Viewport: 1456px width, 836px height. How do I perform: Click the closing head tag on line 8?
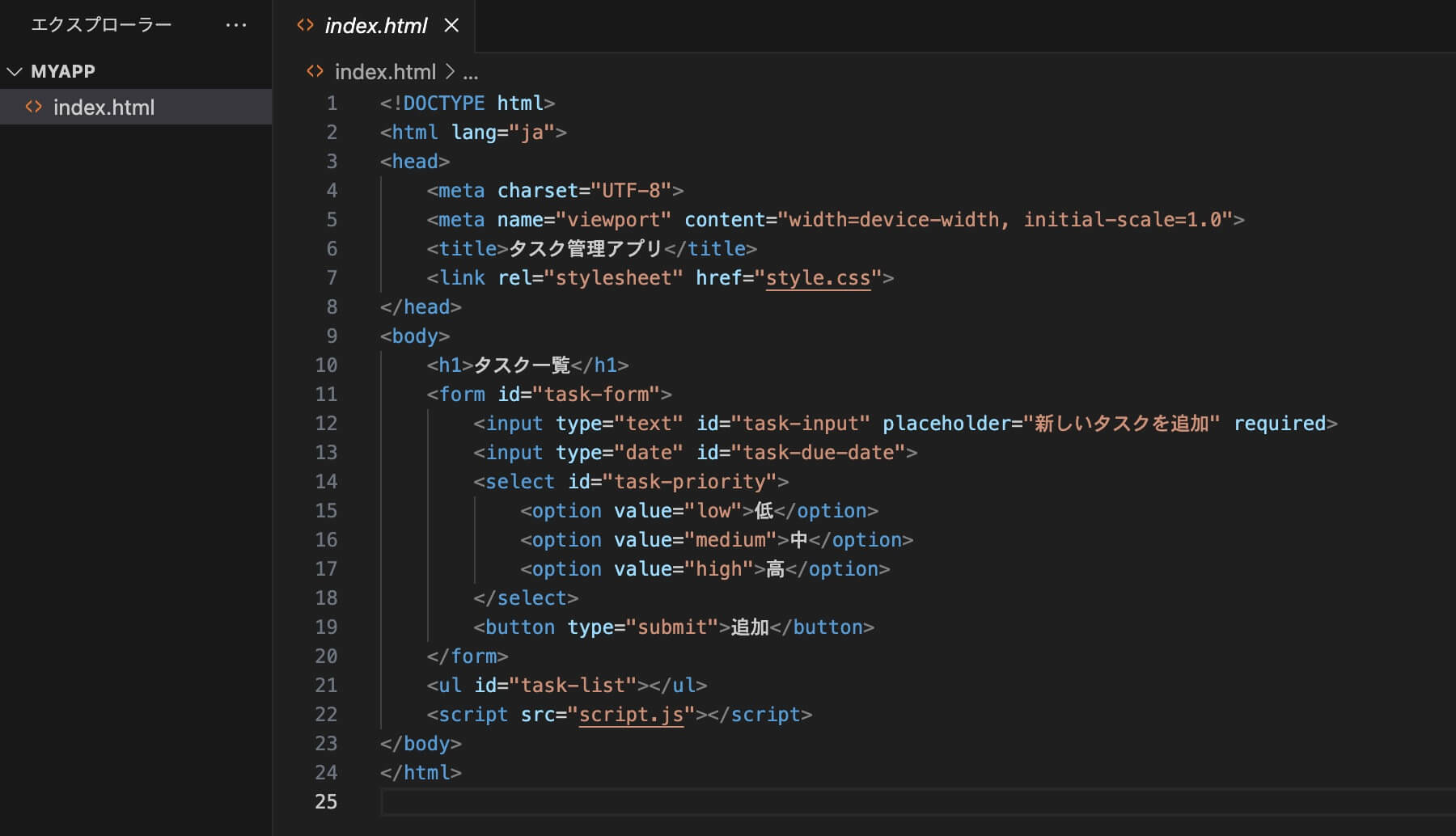pyautogui.click(x=421, y=307)
